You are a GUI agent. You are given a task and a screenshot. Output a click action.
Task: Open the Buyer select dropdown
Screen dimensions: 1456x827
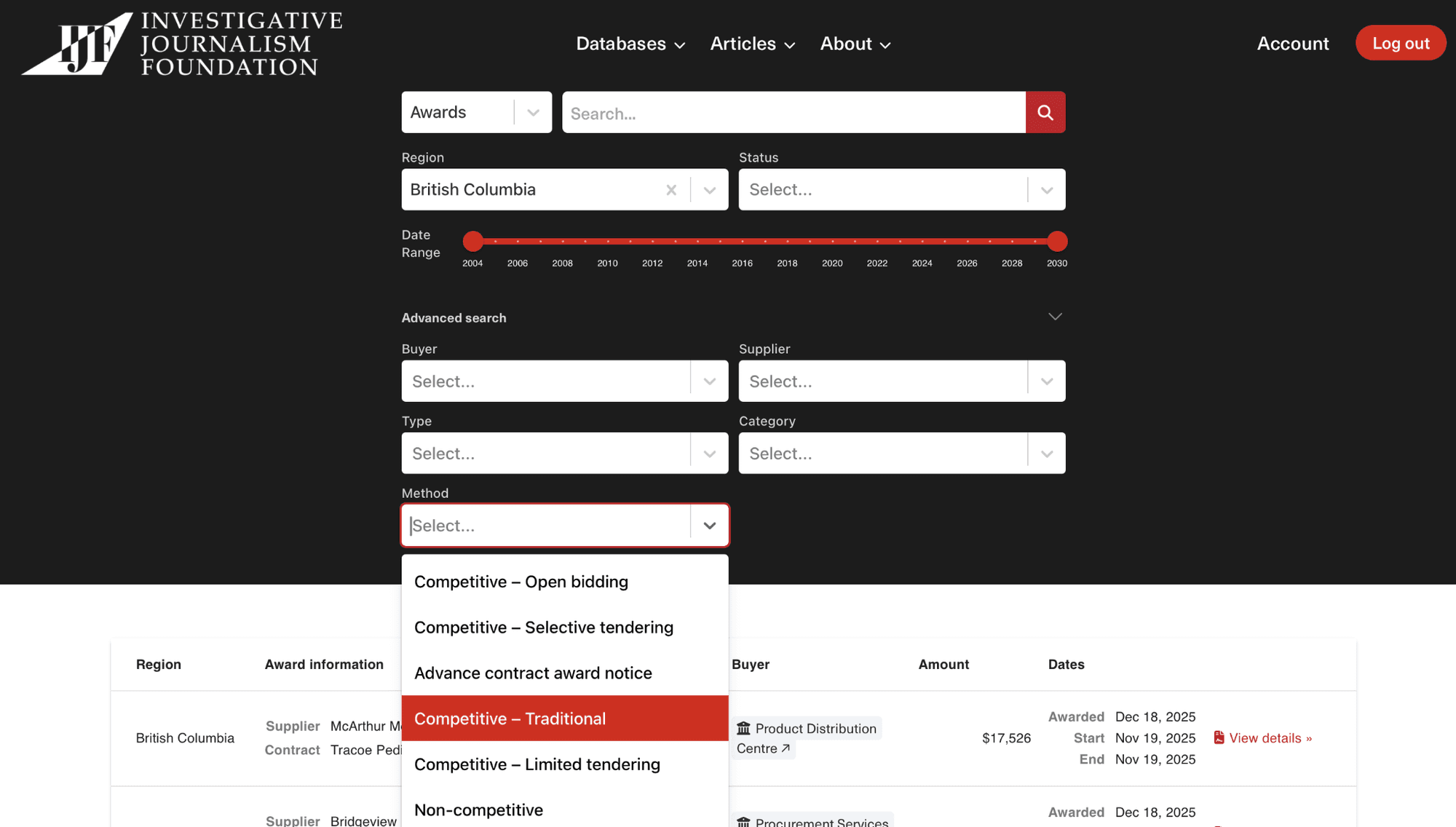(565, 381)
